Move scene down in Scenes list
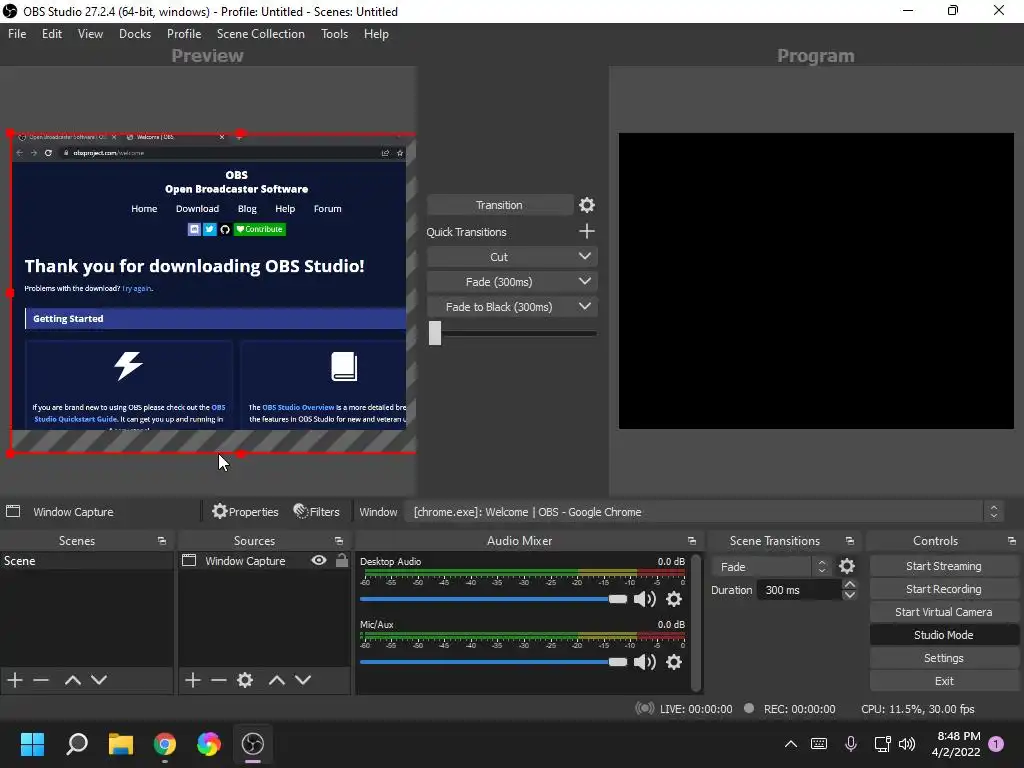The width and height of the screenshot is (1024, 768). click(x=99, y=680)
